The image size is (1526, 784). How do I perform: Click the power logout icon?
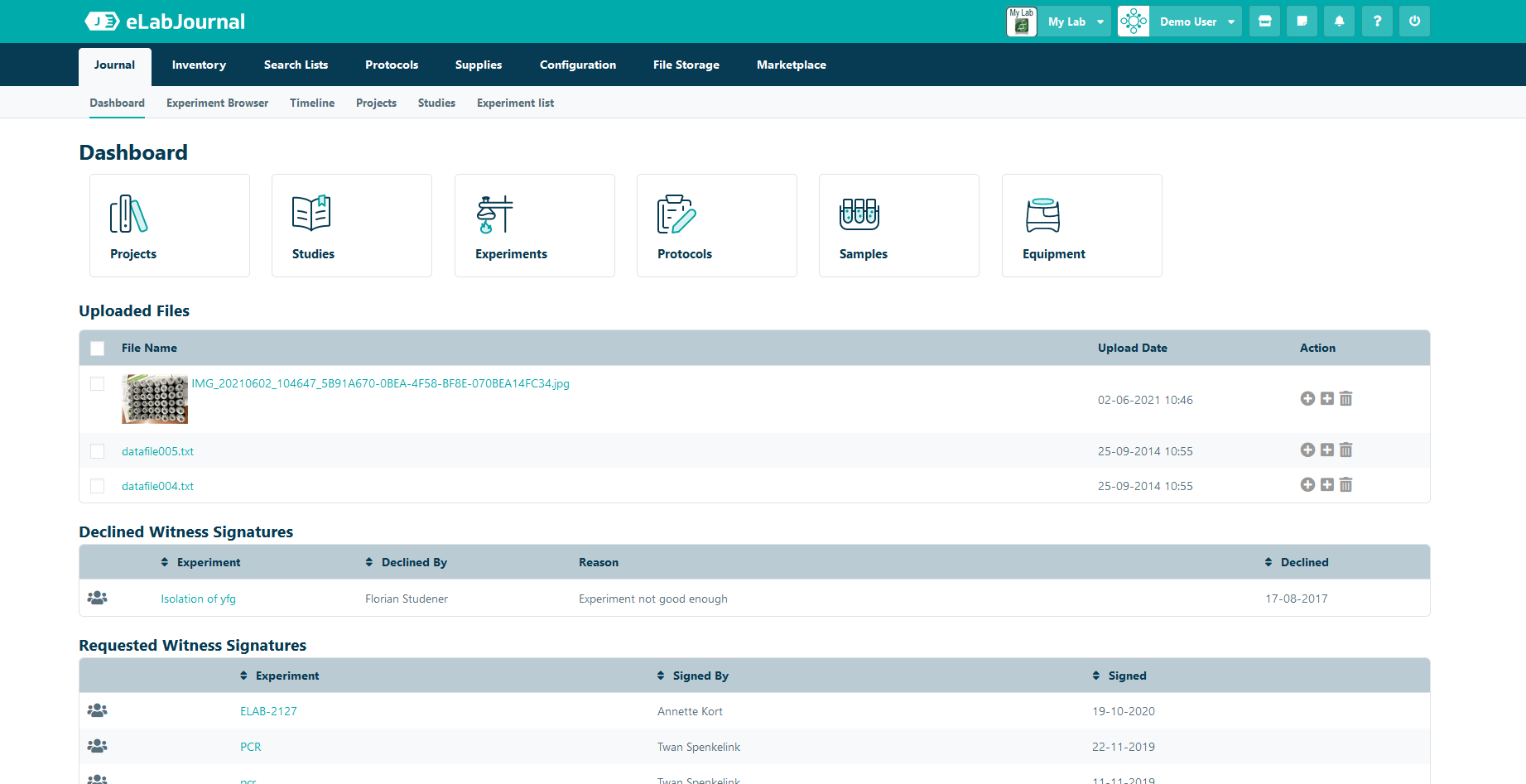coord(1414,22)
